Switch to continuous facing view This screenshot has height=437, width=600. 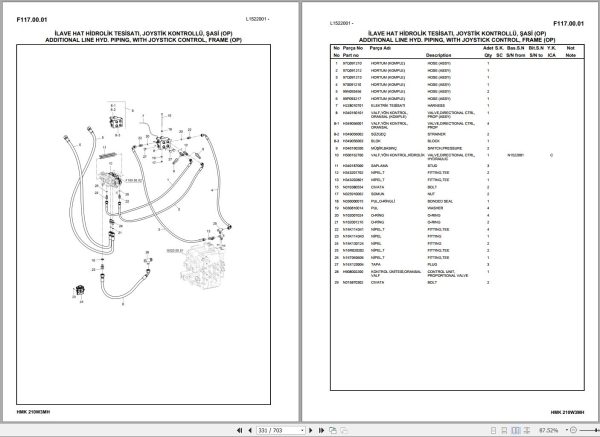click(527, 430)
